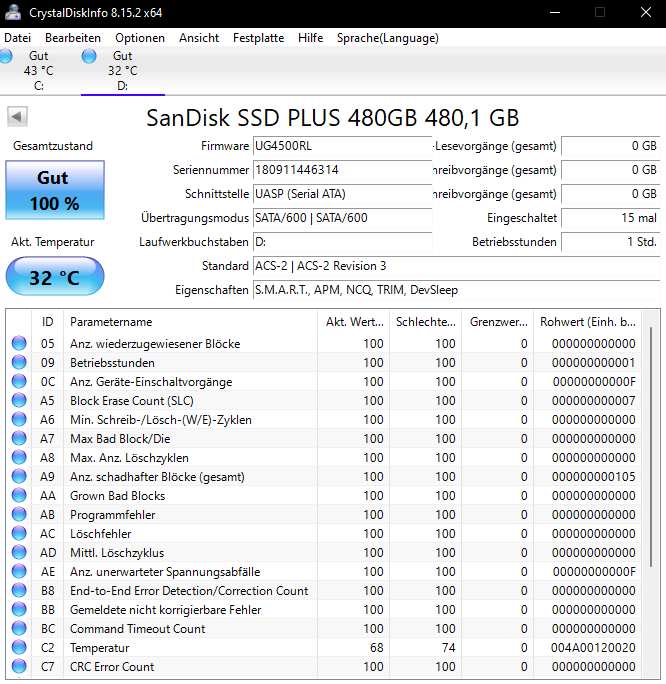
Task: Click raw value 000000000105 in row A9
Action: pyautogui.click(x=594, y=476)
